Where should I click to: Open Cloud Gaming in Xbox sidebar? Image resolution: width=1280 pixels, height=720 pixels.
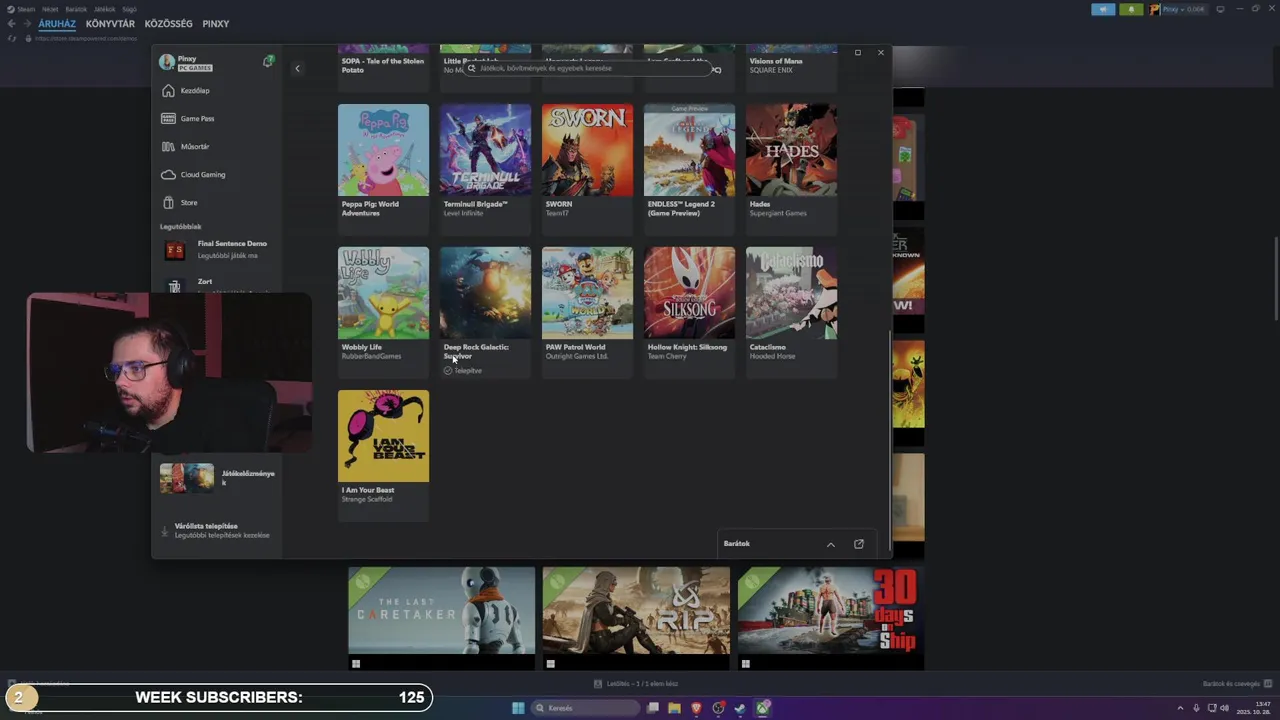217,174
